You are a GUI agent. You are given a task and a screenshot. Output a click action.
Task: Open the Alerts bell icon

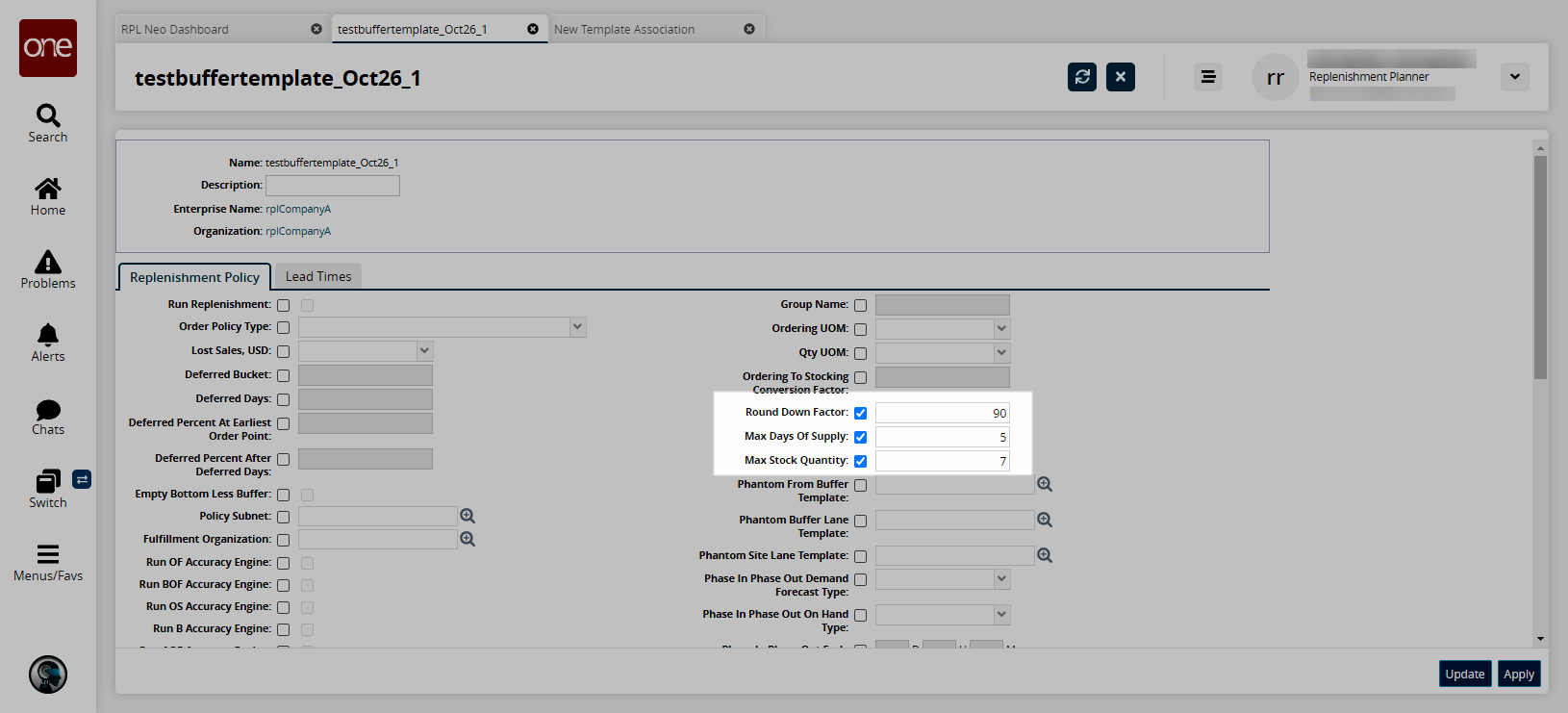(47, 335)
